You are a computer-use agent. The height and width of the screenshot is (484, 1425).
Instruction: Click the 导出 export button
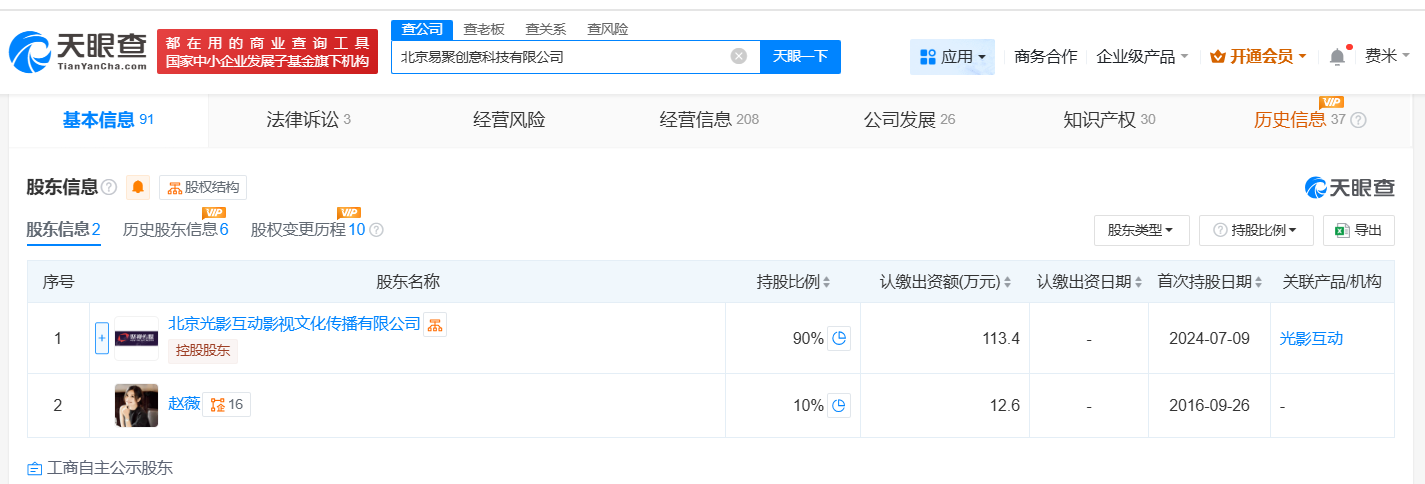[x=1358, y=230]
